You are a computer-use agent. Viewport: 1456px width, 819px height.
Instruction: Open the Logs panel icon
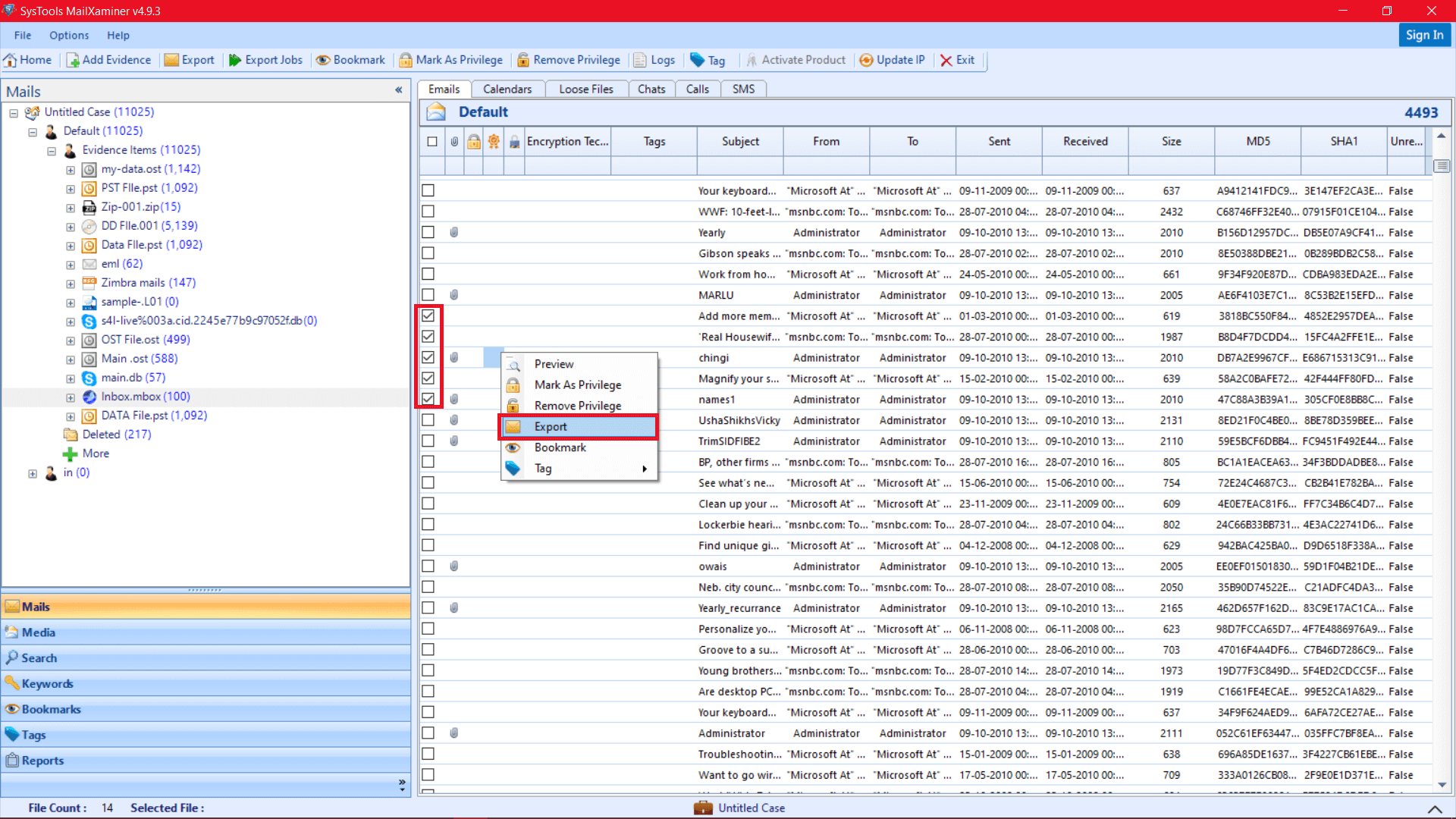coord(654,60)
